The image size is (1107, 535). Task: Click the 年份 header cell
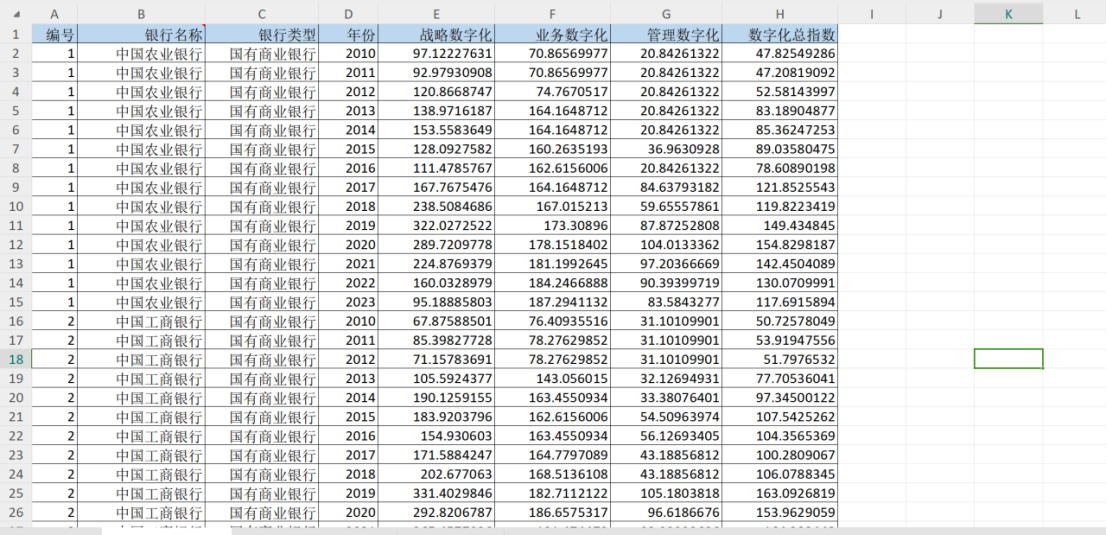(348, 33)
